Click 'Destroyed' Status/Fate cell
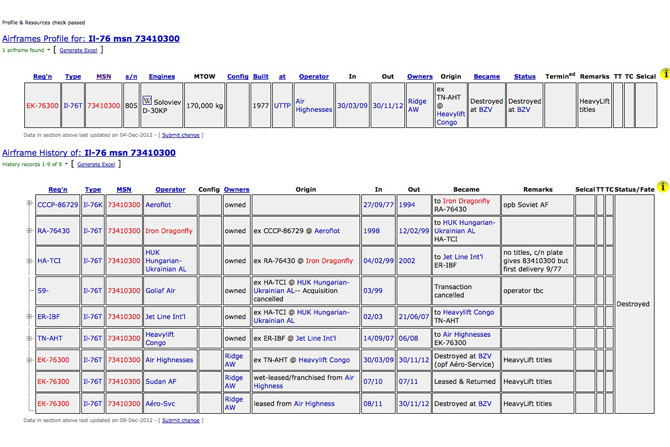 635,304
